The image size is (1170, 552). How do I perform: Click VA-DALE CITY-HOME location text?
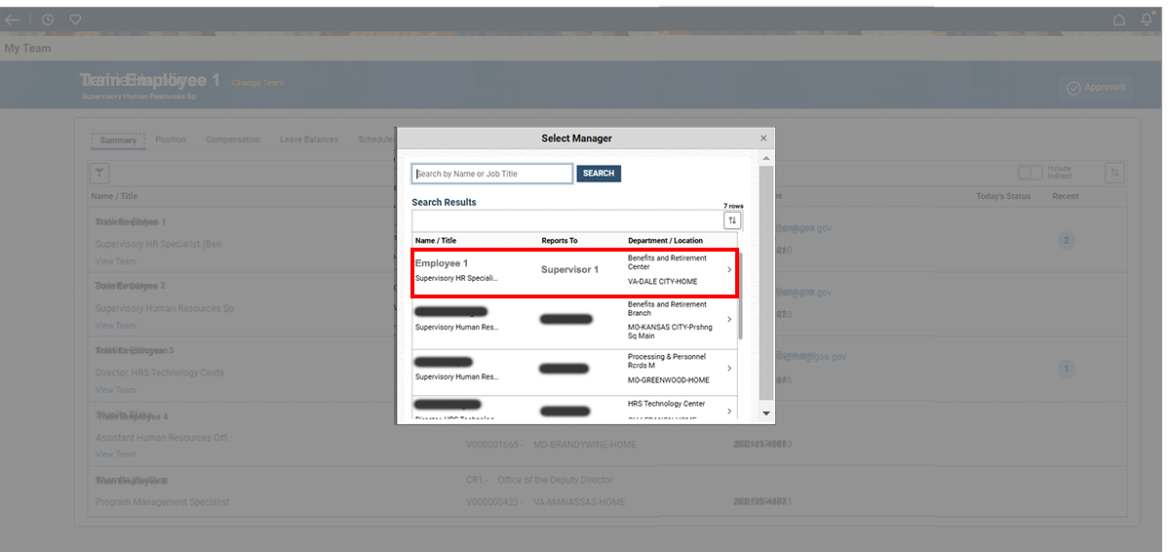click(x=663, y=282)
